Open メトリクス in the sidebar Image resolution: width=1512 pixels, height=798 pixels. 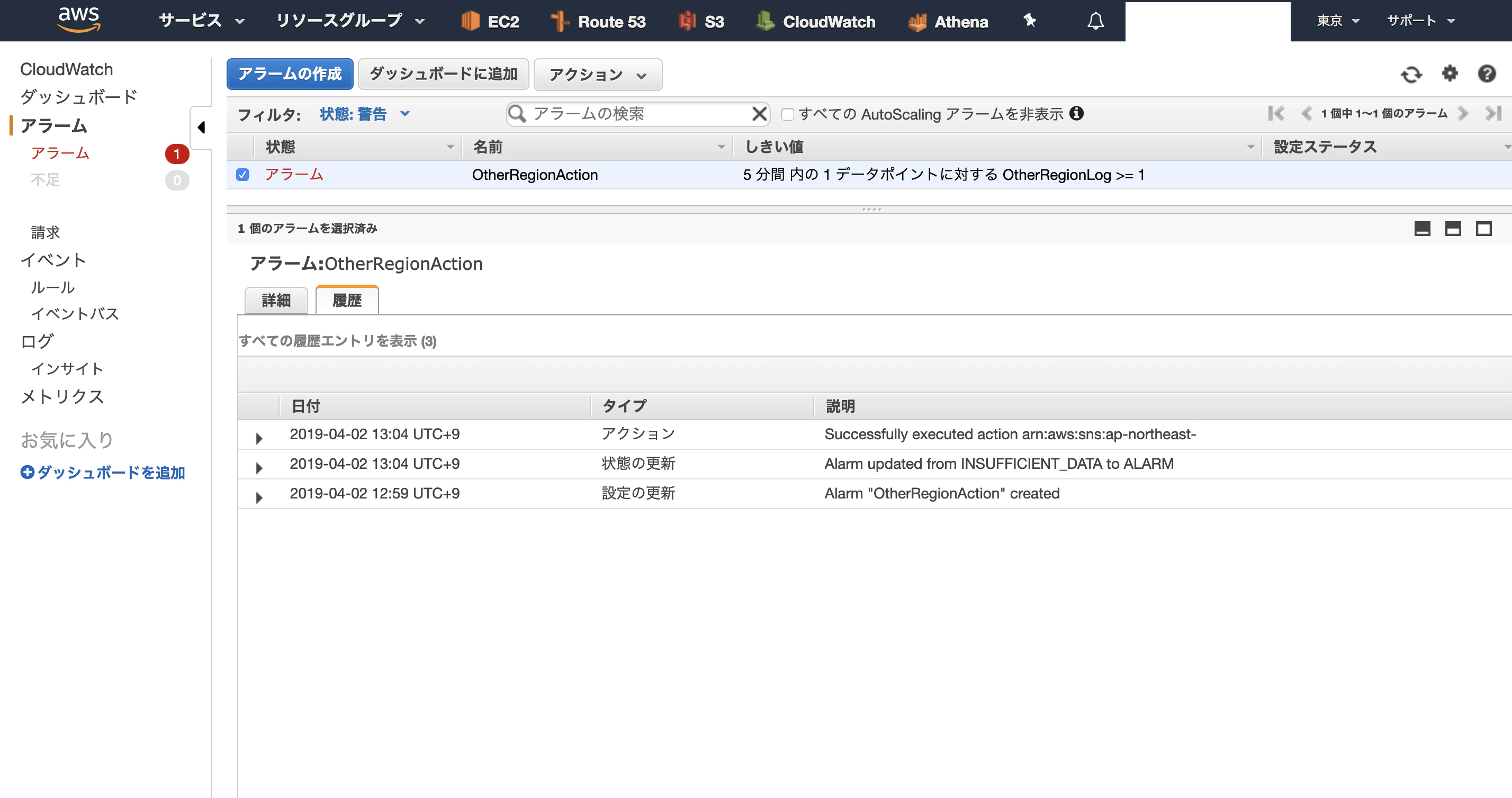coord(62,397)
